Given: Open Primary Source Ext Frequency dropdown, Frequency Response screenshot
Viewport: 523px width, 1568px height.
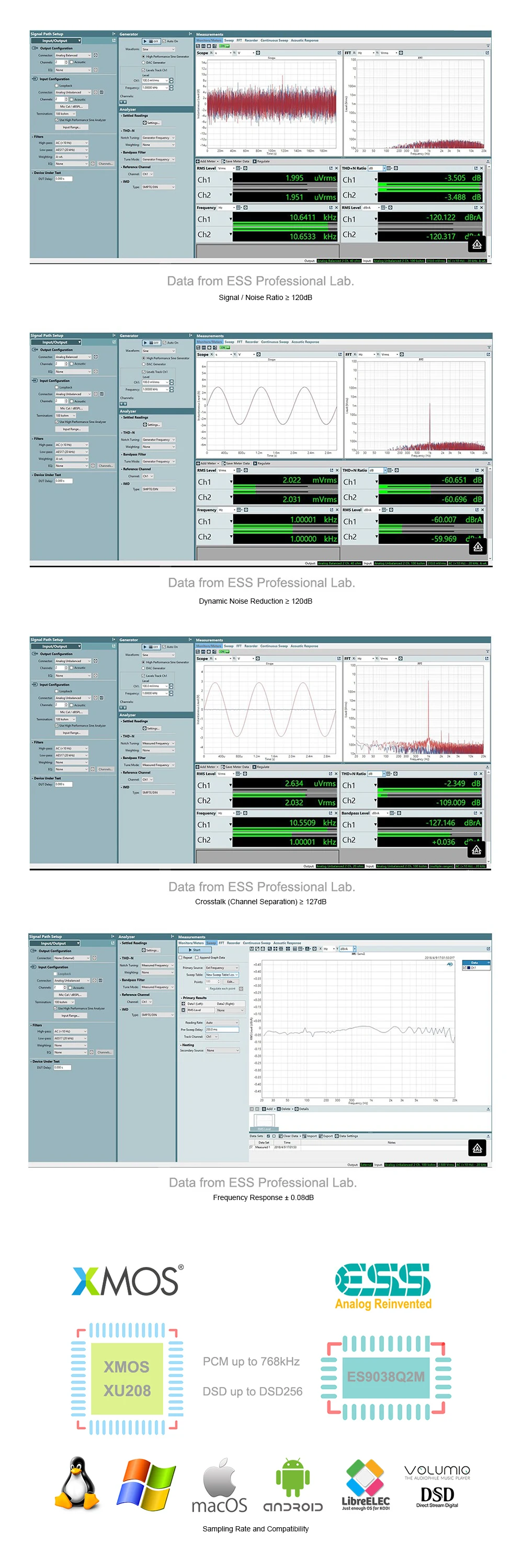Looking at the screenshot, I should click(222, 967).
